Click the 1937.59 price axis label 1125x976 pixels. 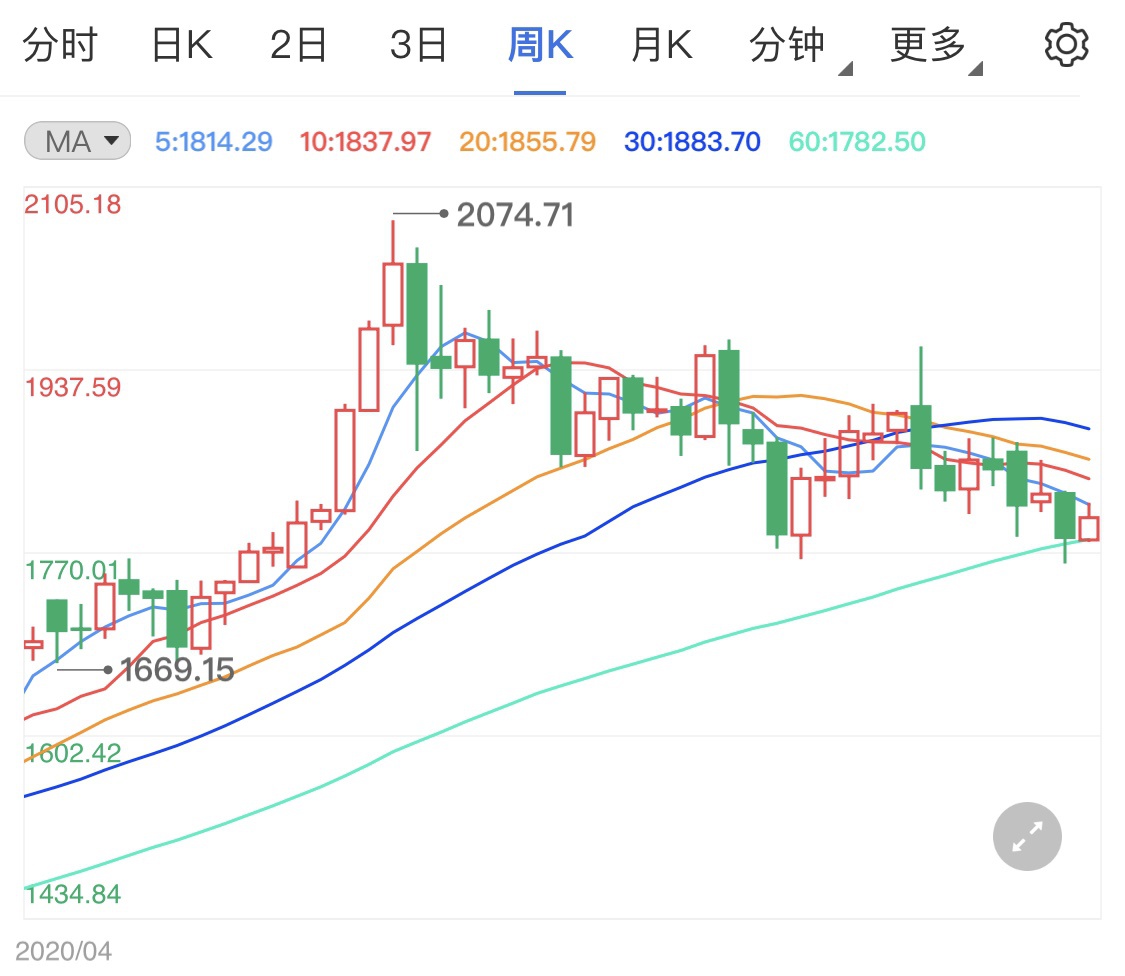(x=73, y=387)
